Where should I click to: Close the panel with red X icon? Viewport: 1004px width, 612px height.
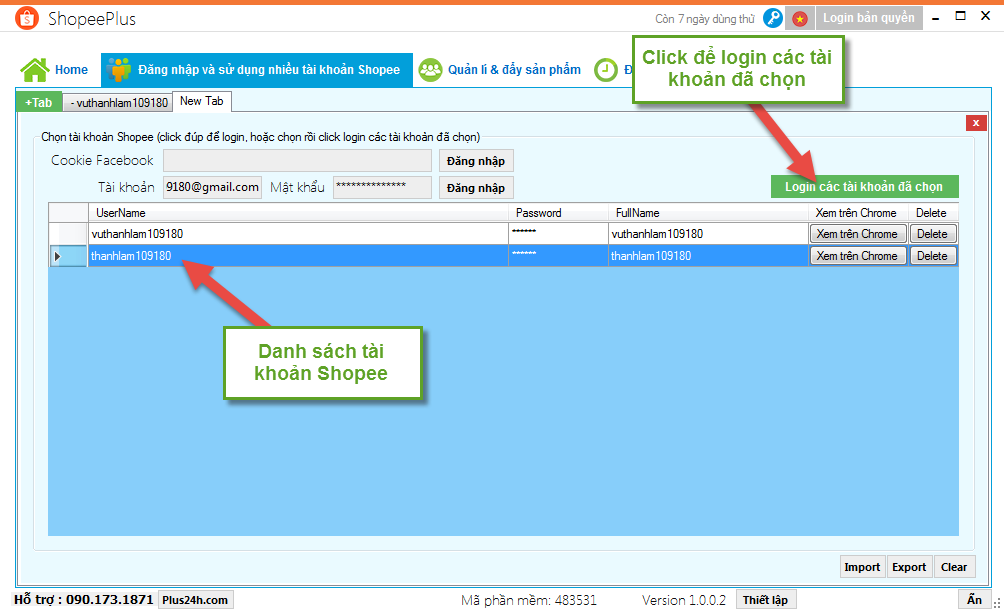976,123
